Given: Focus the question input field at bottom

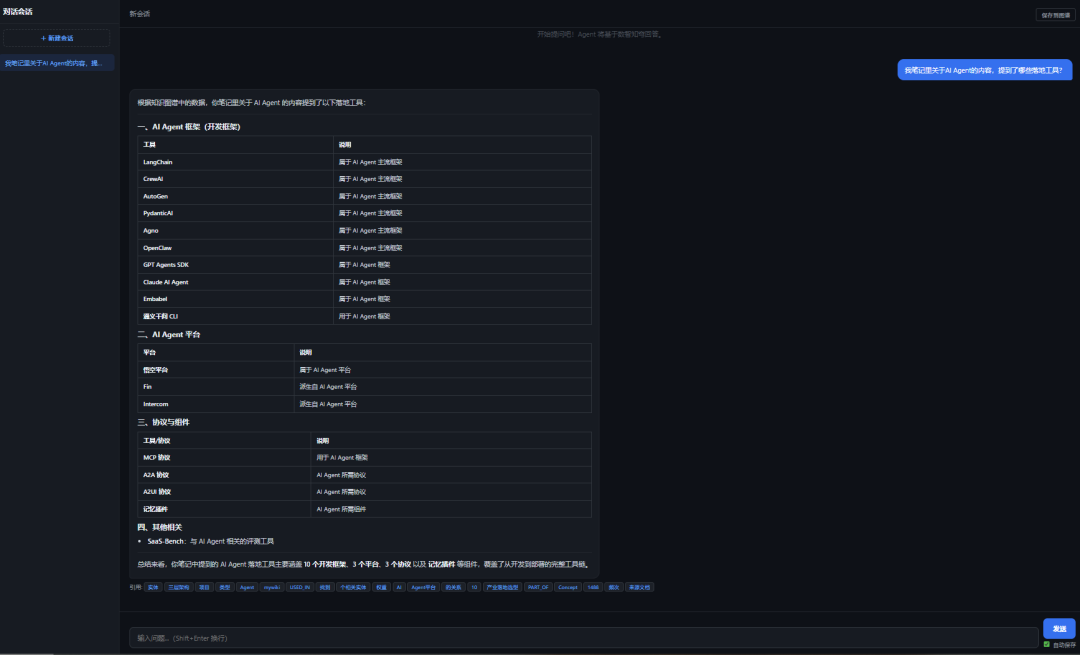Looking at the screenshot, I should [583, 638].
